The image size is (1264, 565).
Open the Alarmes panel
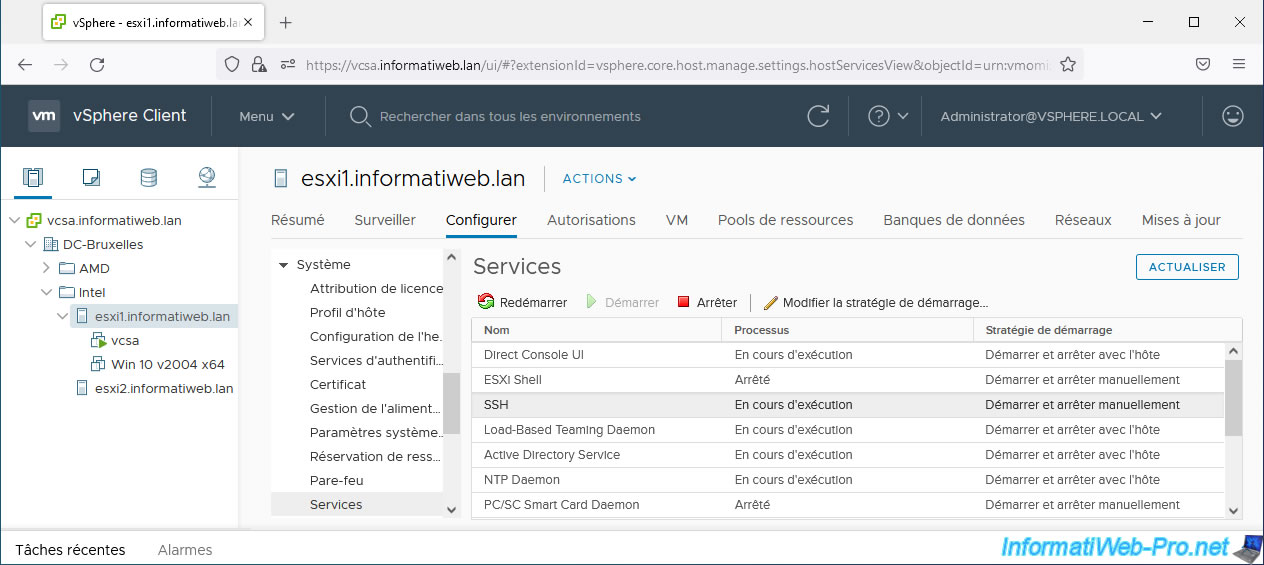click(x=185, y=549)
